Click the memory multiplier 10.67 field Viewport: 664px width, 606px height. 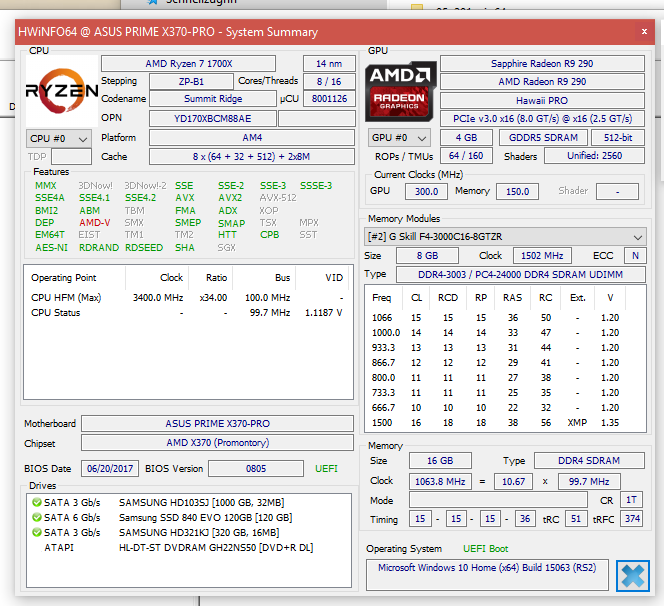(x=513, y=481)
